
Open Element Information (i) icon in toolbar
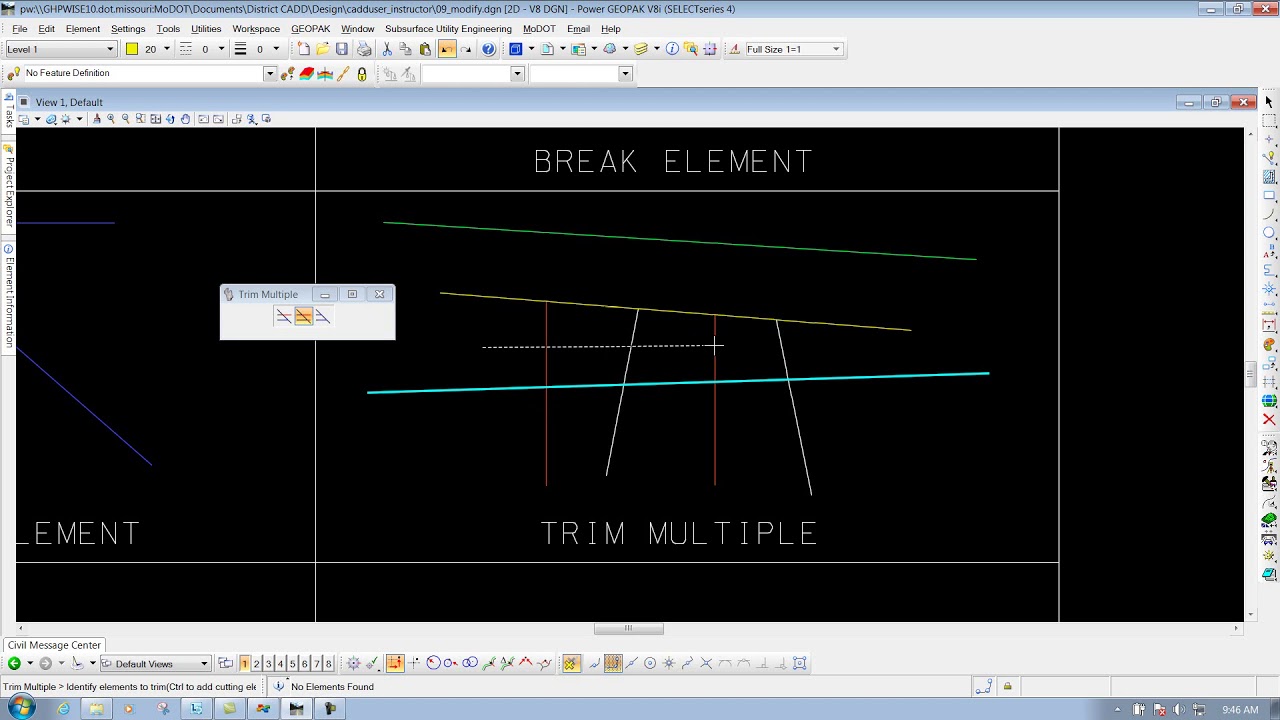pos(672,49)
